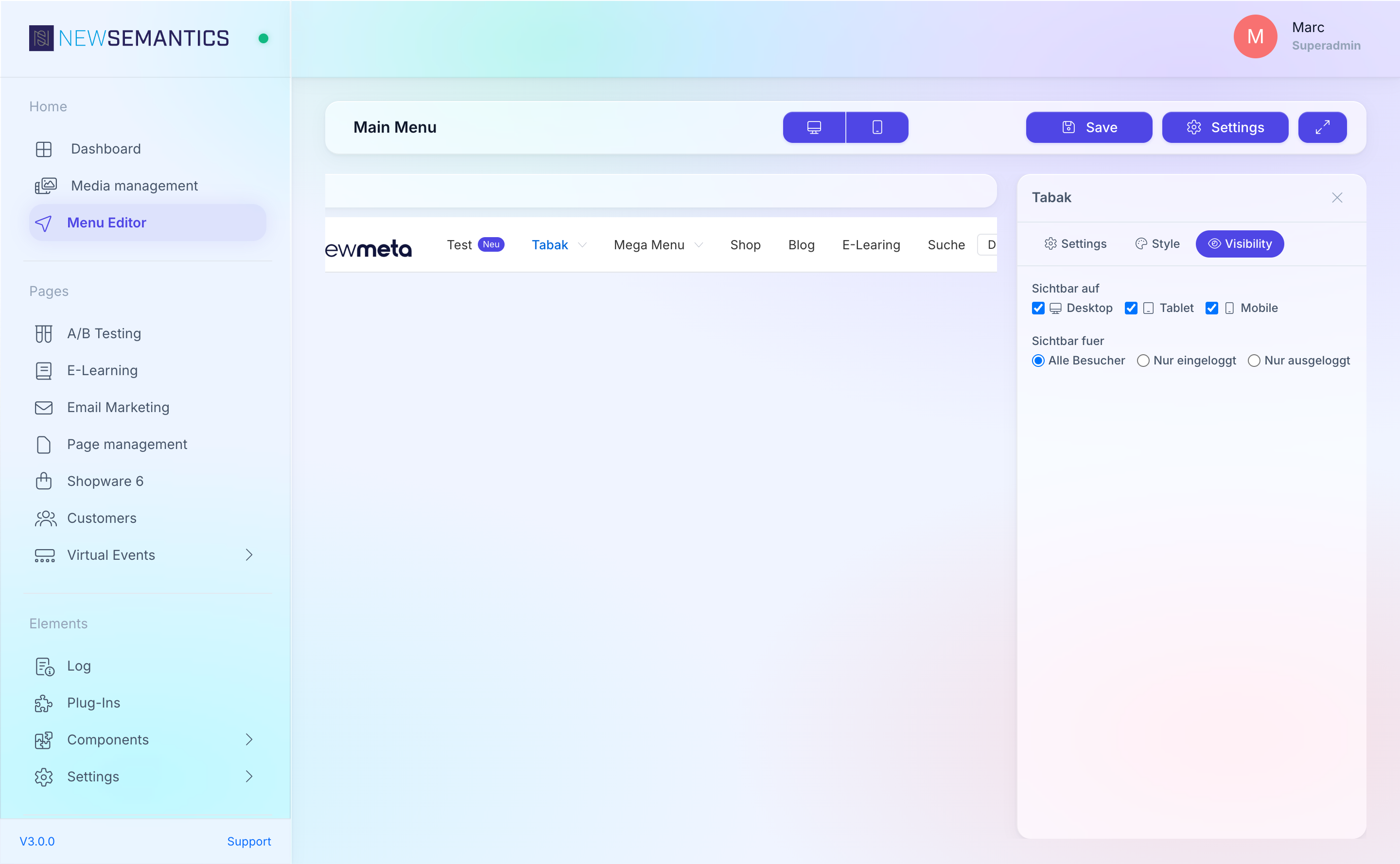Expand the Tabak dropdown chevron
Screen dimensions: 1400x864
coord(582,245)
